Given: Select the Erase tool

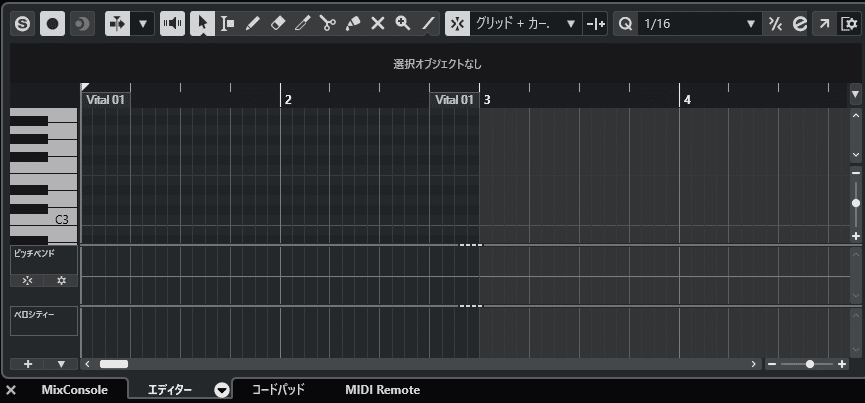Looking at the screenshot, I should point(277,24).
